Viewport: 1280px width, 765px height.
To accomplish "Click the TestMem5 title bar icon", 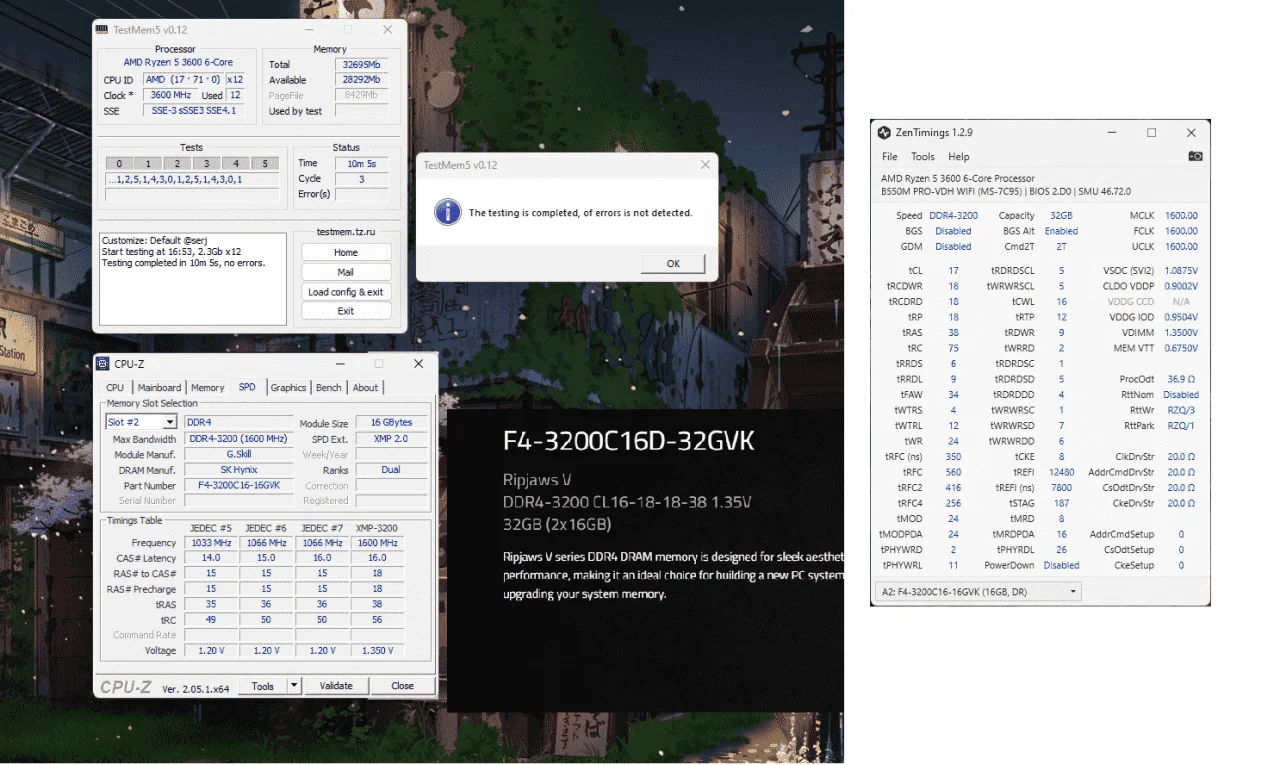I will pyautogui.click(x=101, y=29).
